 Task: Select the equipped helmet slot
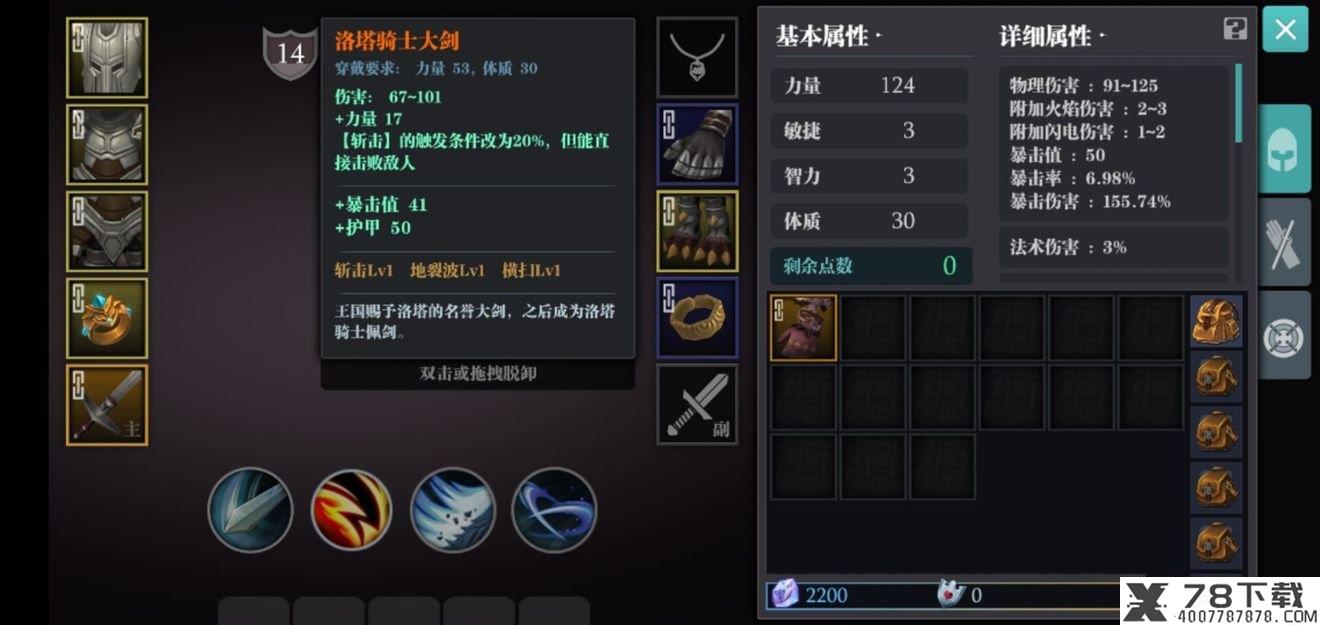click(107, 57)
